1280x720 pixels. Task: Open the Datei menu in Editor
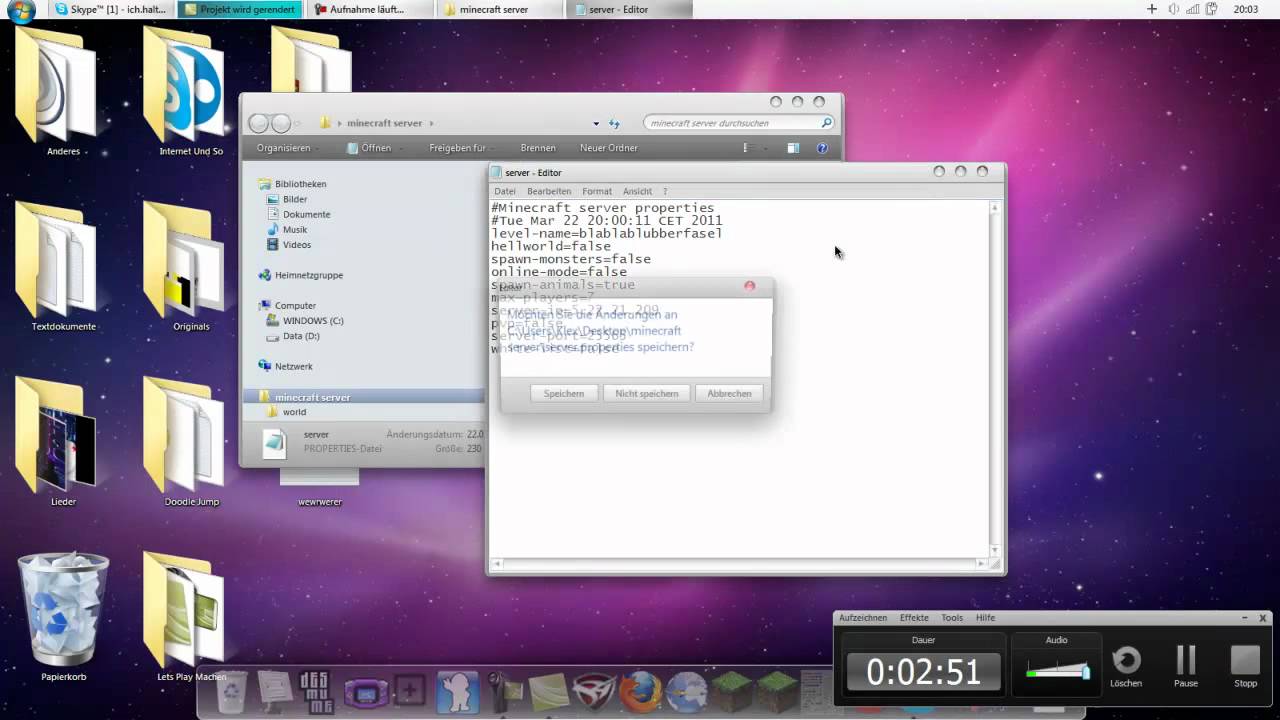pos(505,191)
